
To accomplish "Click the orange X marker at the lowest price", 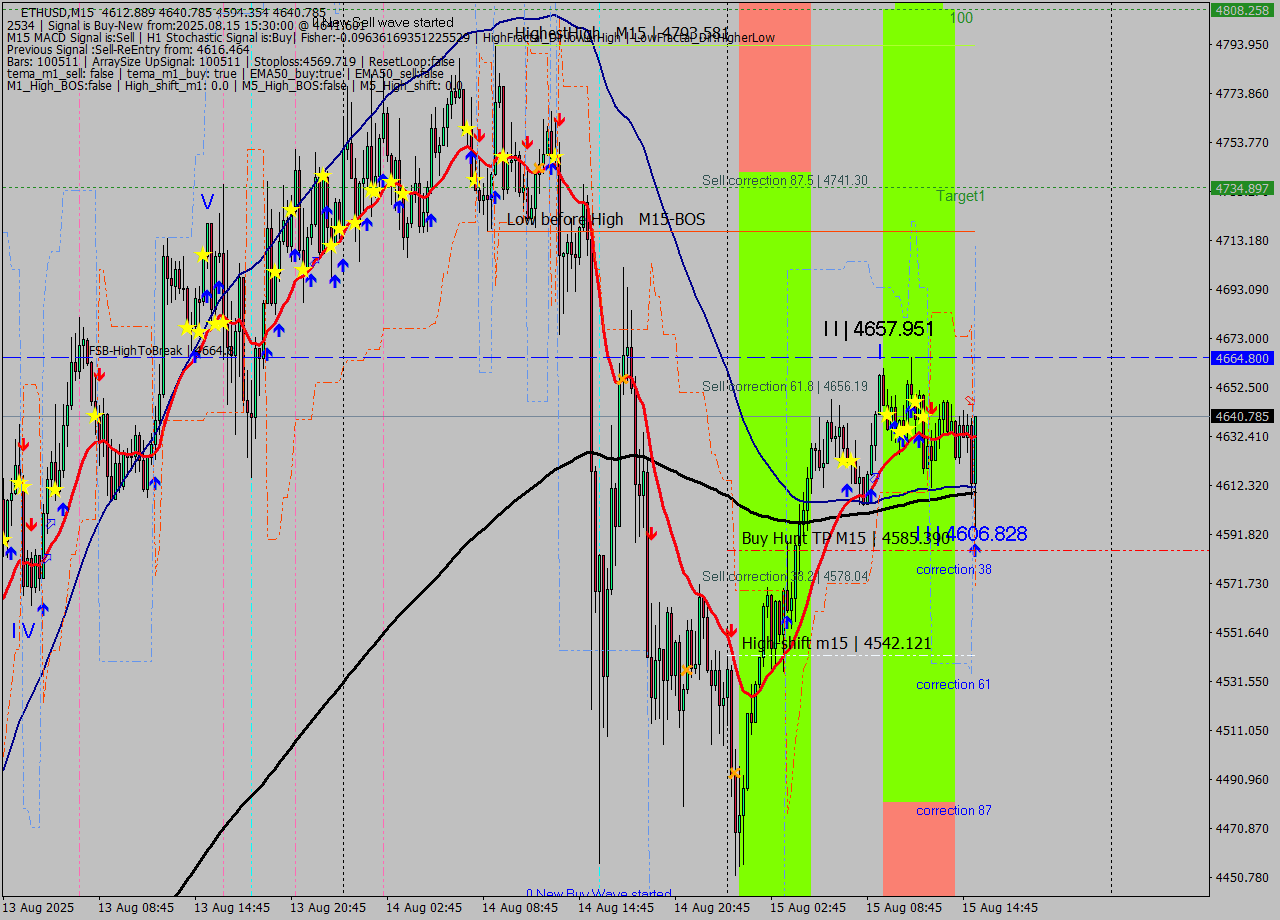I will click(735, 773).
